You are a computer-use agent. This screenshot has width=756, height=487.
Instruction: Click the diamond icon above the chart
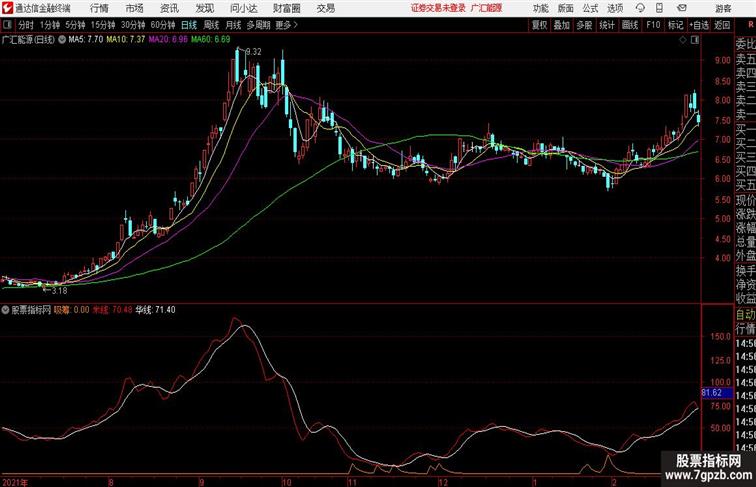683,40
